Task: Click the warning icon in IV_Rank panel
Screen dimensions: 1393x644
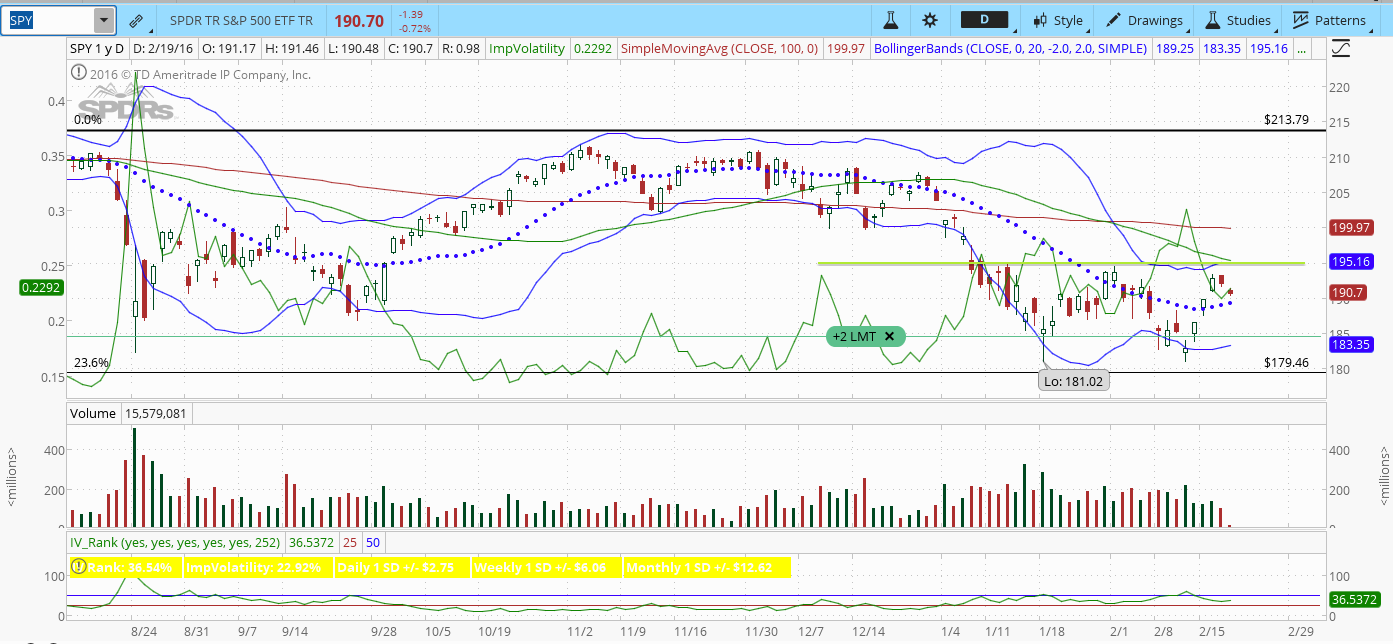Action: pyautogui.click(x=78, y=567)
